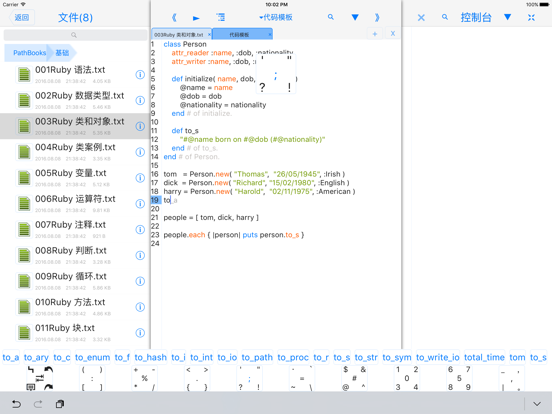The image size is (552, 414).
Task: Open search magnifier beside 控制台 title
Action: pos(445,17)
